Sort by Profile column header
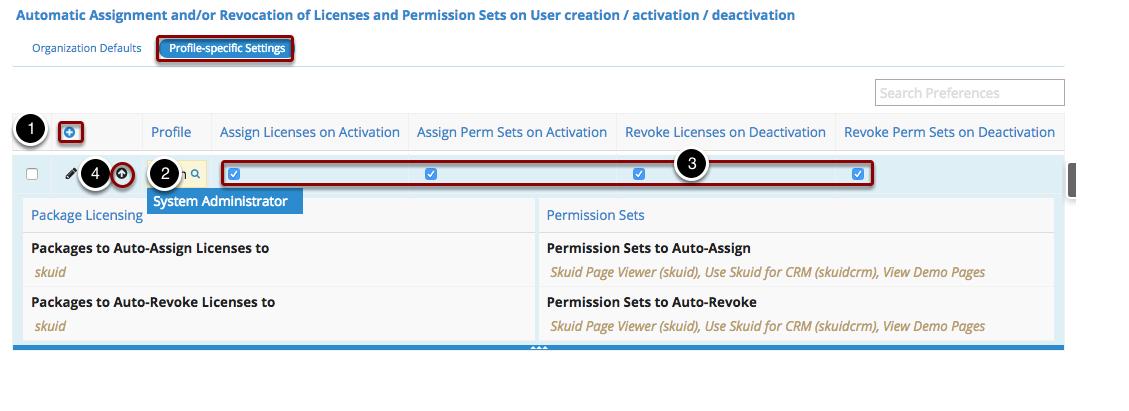The width and height of the screenshot is (1129, 411). coord(171,132)
